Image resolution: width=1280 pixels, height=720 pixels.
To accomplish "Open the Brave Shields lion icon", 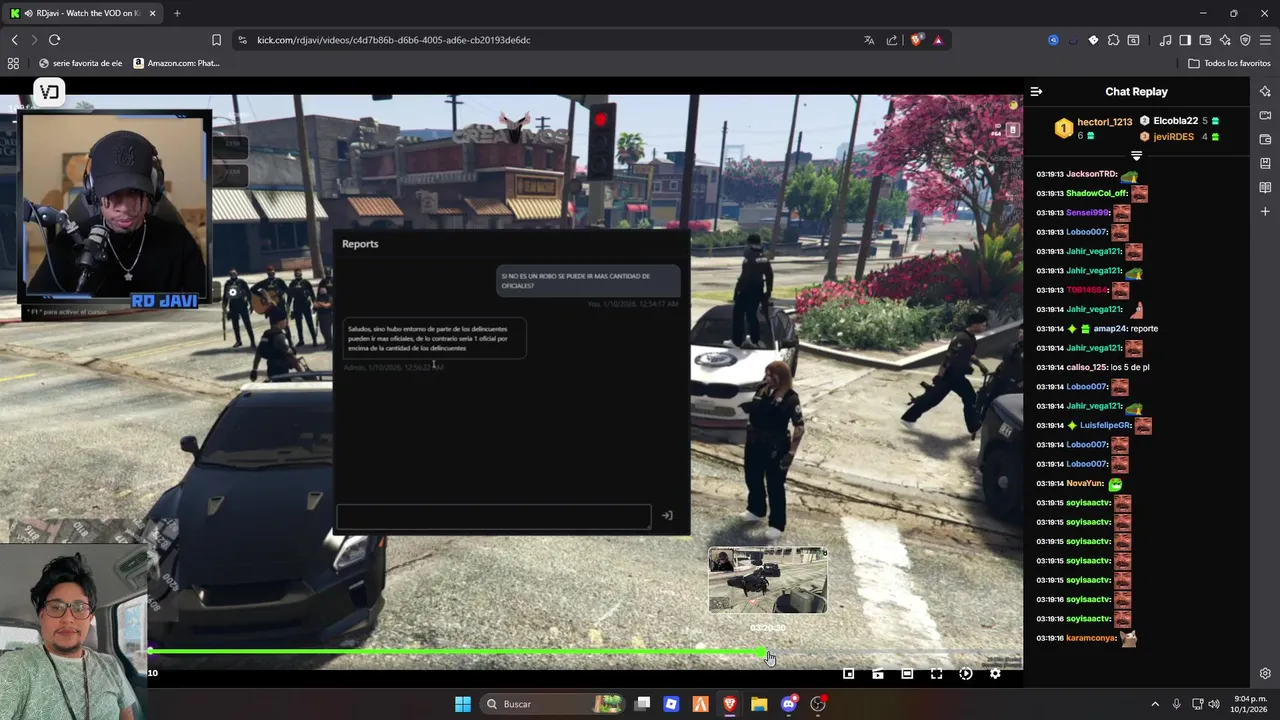I will coord(916,40).
